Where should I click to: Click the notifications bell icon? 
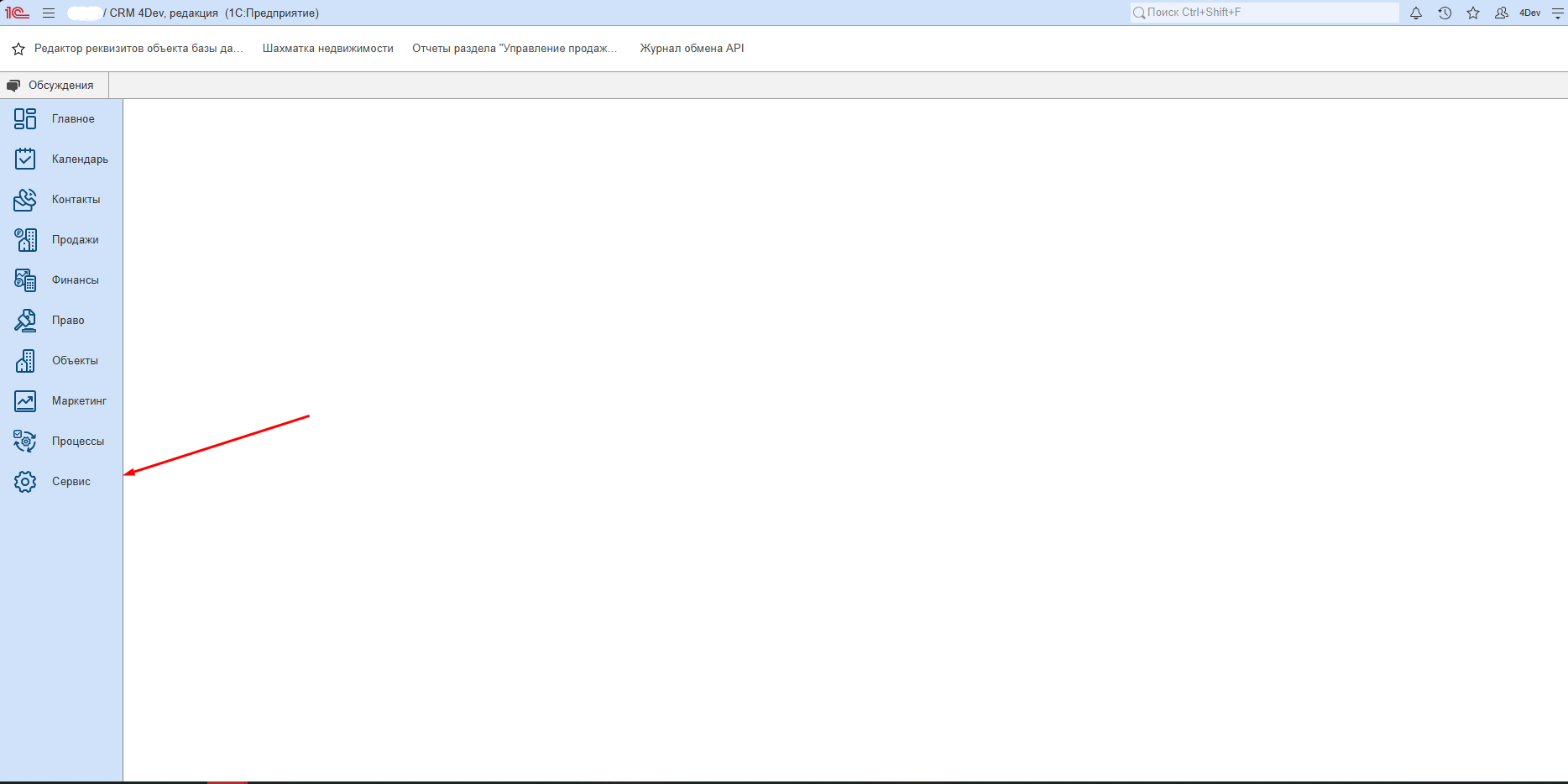point(1416,13)
